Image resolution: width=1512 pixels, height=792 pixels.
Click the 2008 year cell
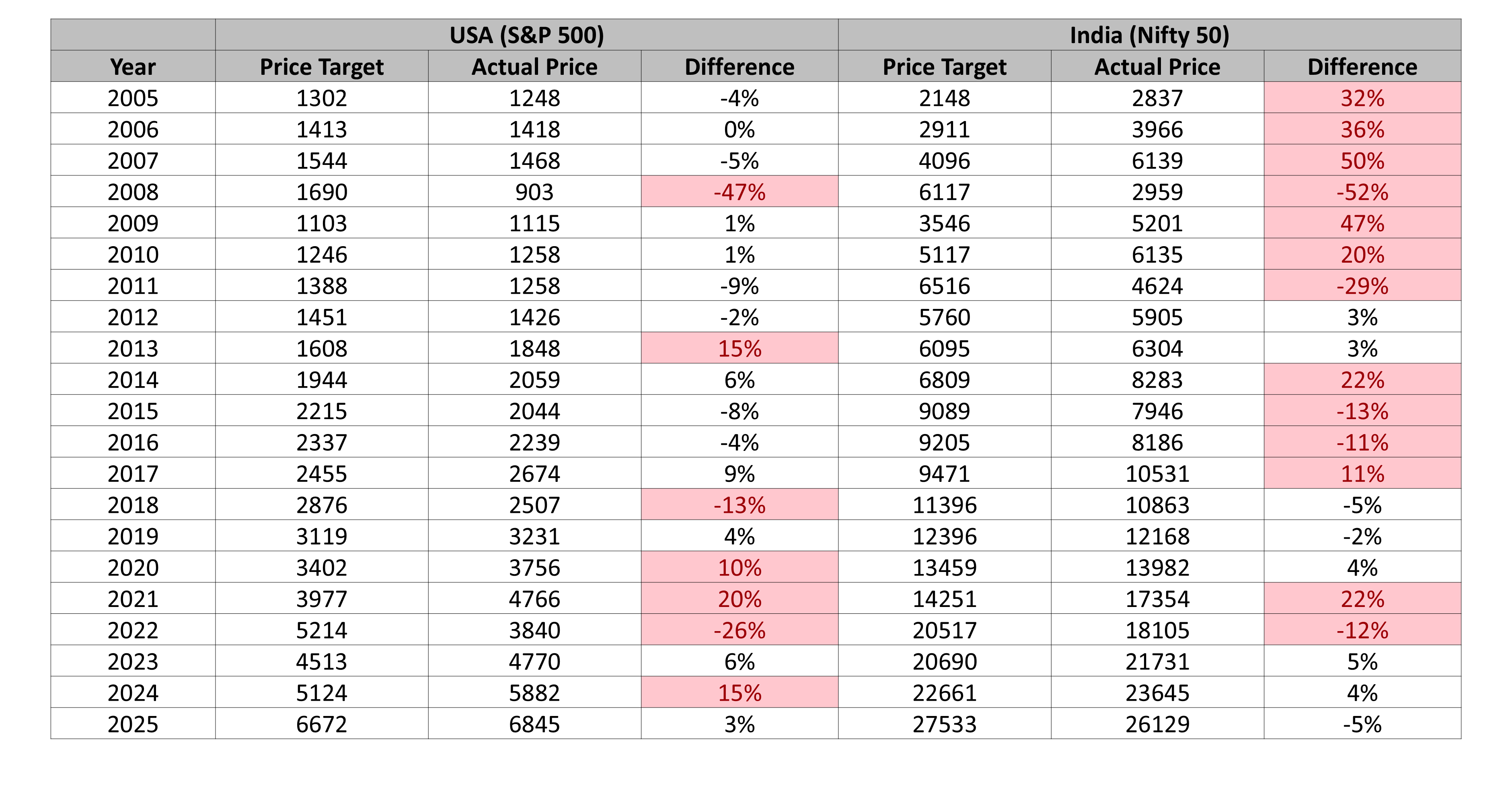pyautogui.click(x=133, y=192)
